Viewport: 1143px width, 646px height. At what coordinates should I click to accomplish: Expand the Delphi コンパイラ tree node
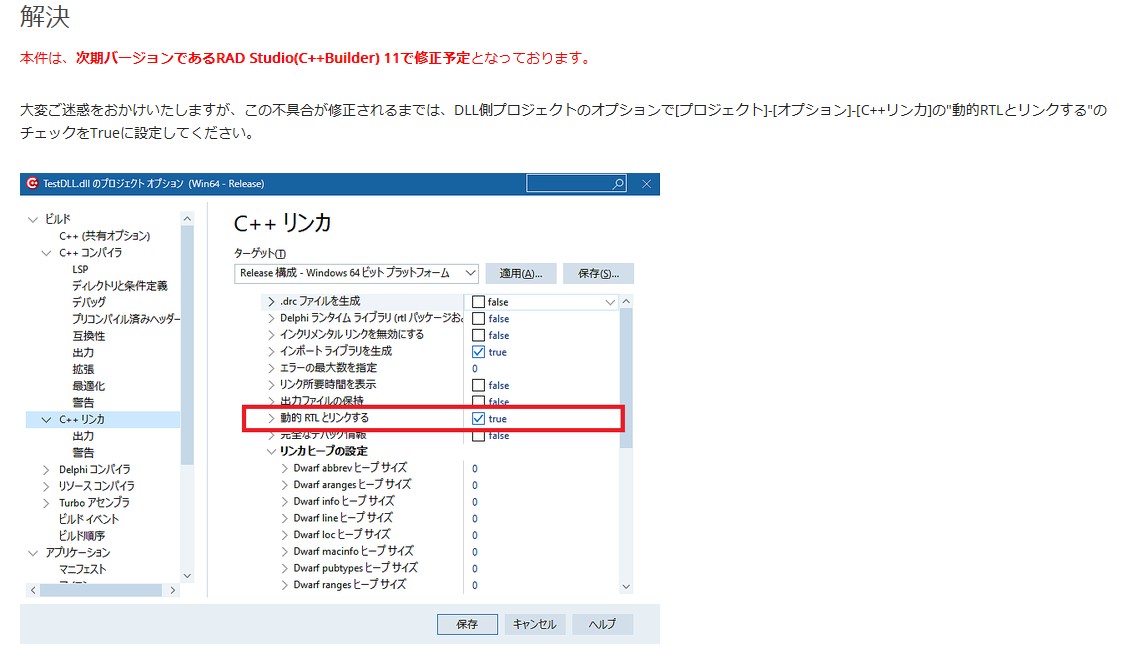click(x=46, y=470)
